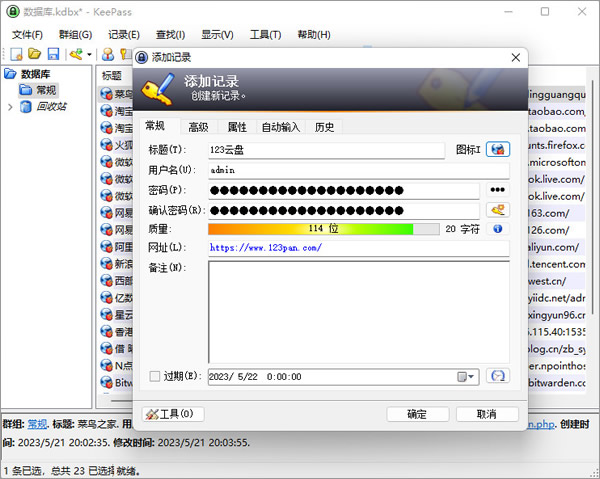Viewport: 600px width, 479px height.
Task: Open the Add entry dropdown arrow in toolbar
Action: (x=89, y=54)
